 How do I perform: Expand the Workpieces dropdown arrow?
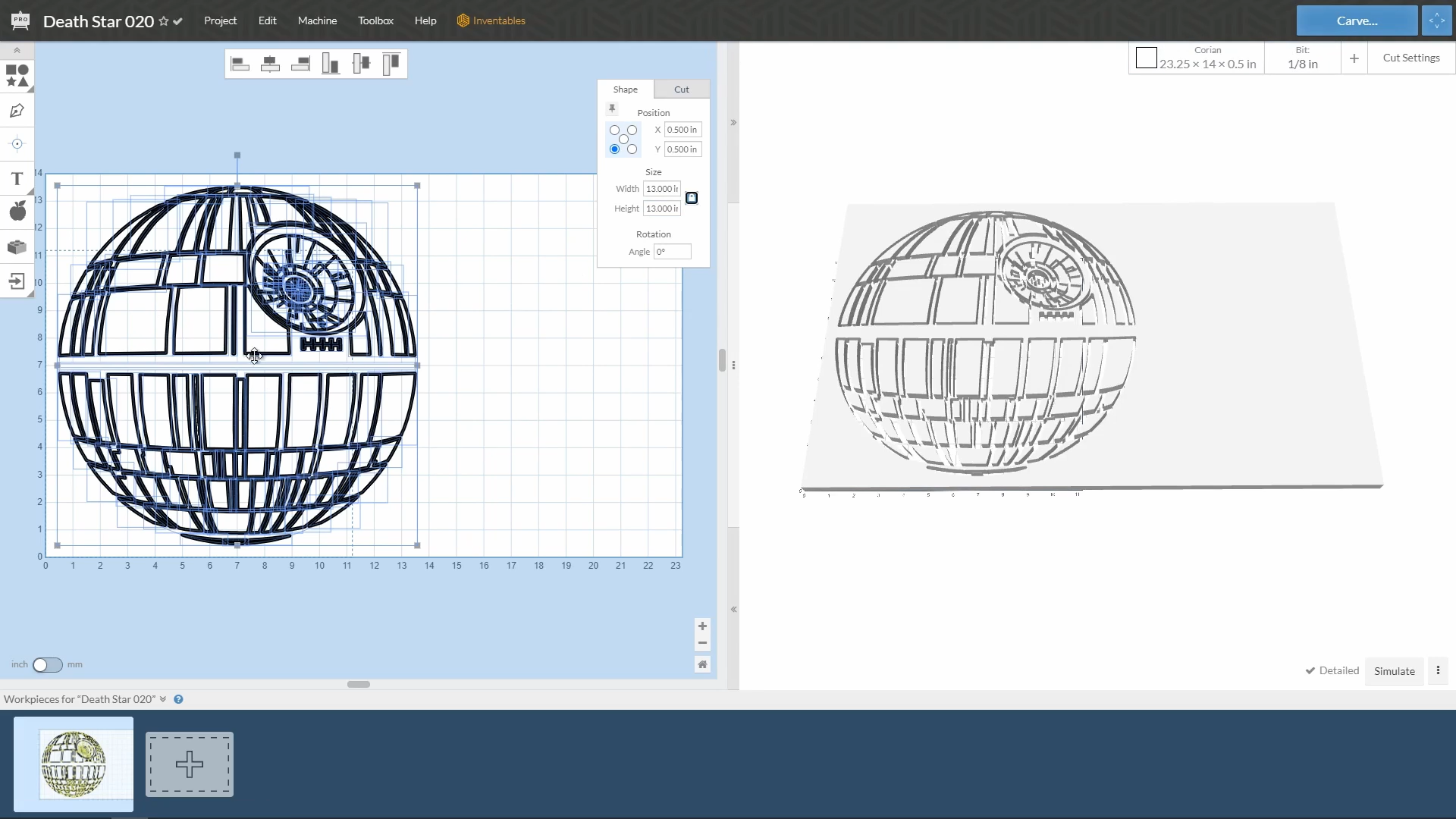coord(163,699)
